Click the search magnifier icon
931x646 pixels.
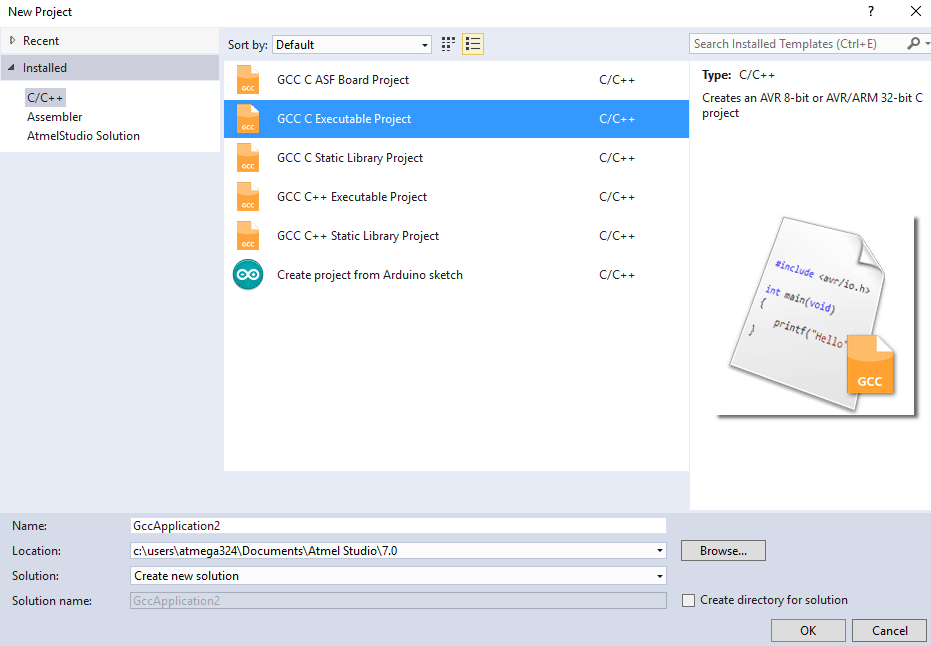(x=914, y=43)
